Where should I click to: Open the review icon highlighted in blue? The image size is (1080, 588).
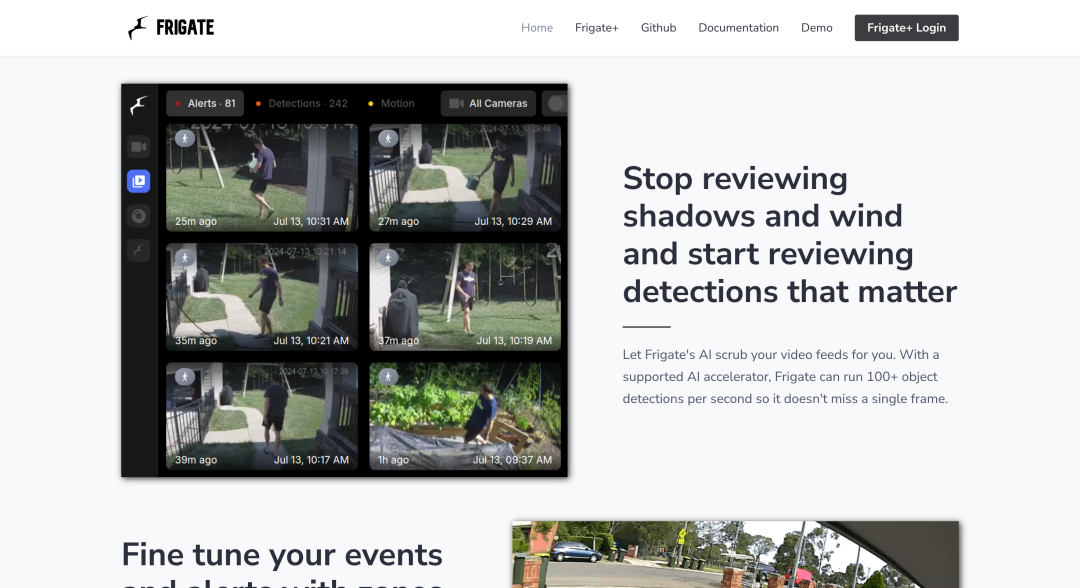point(138,181)
